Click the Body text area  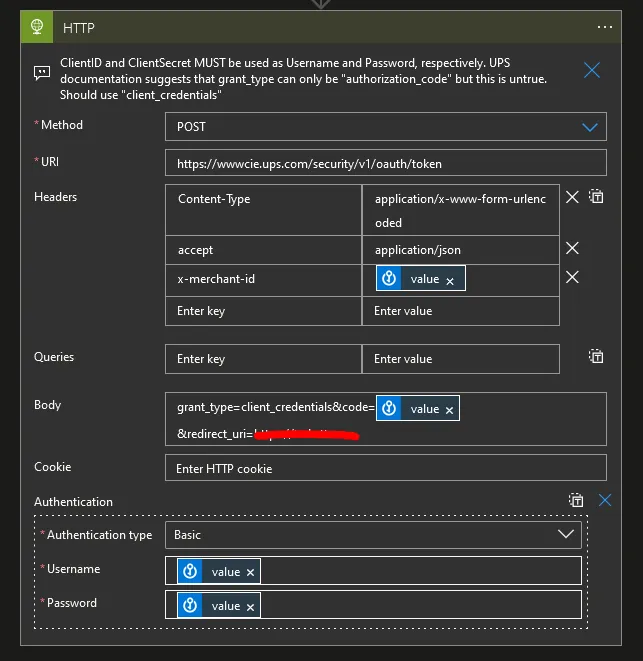click(386, 419)
